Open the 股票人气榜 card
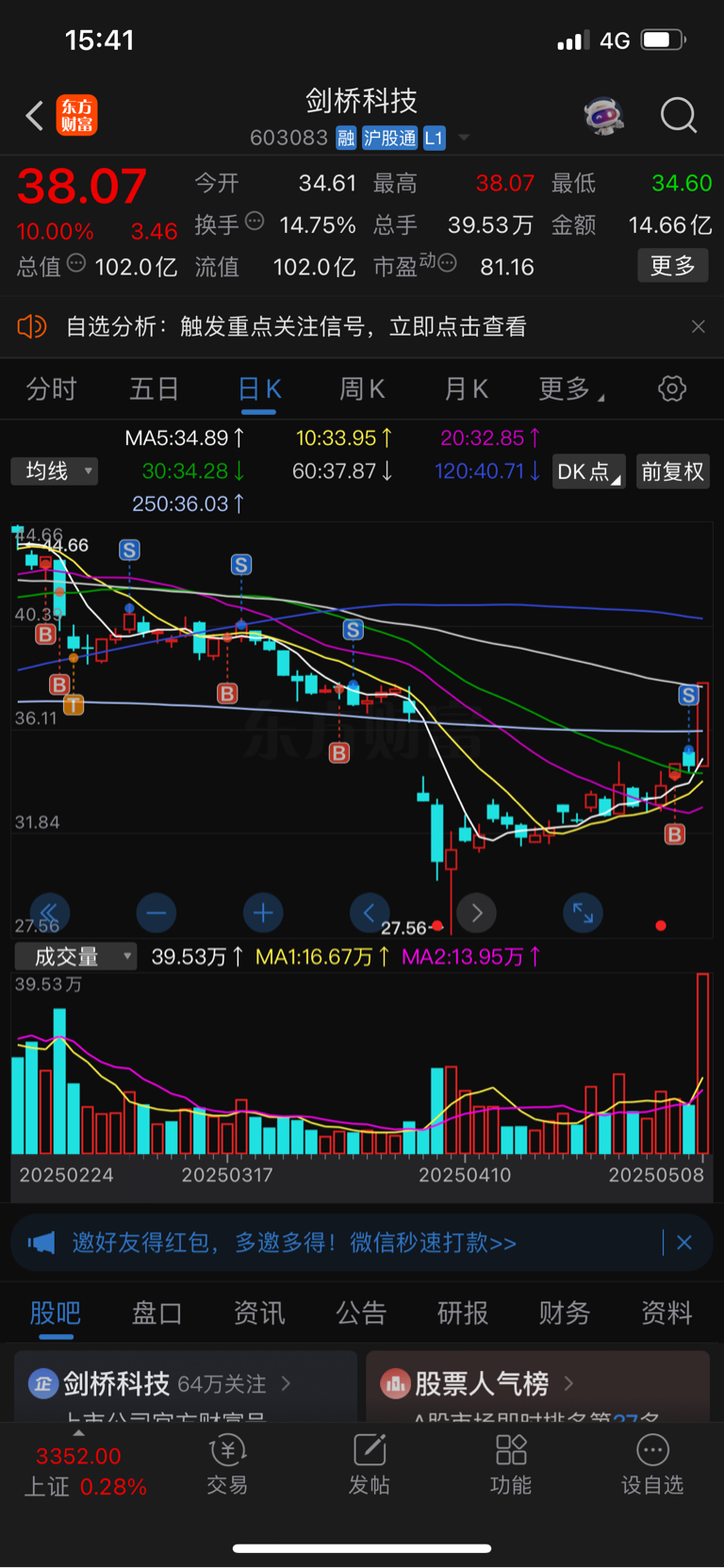Viewport: 724px width, 1568px height. coord(537,1386)
